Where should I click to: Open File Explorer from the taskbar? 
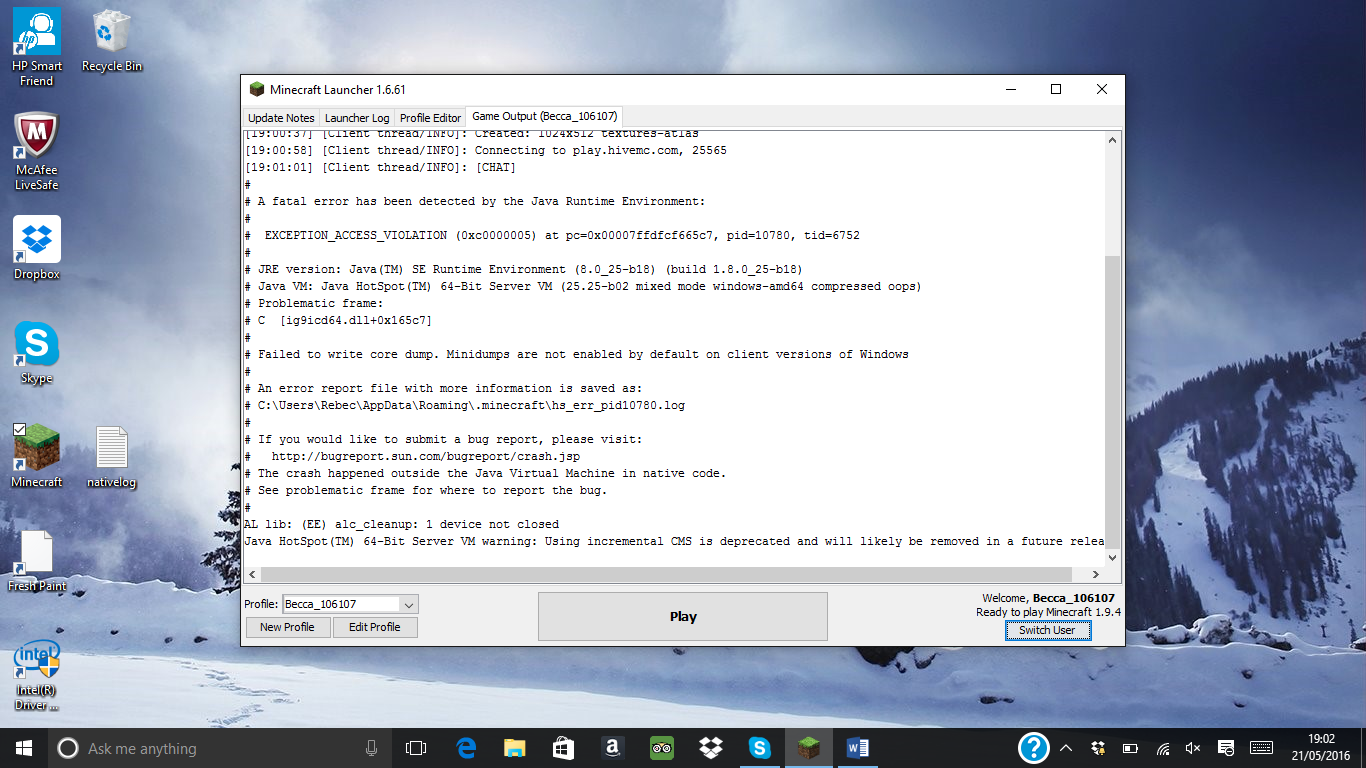point(515,748)
